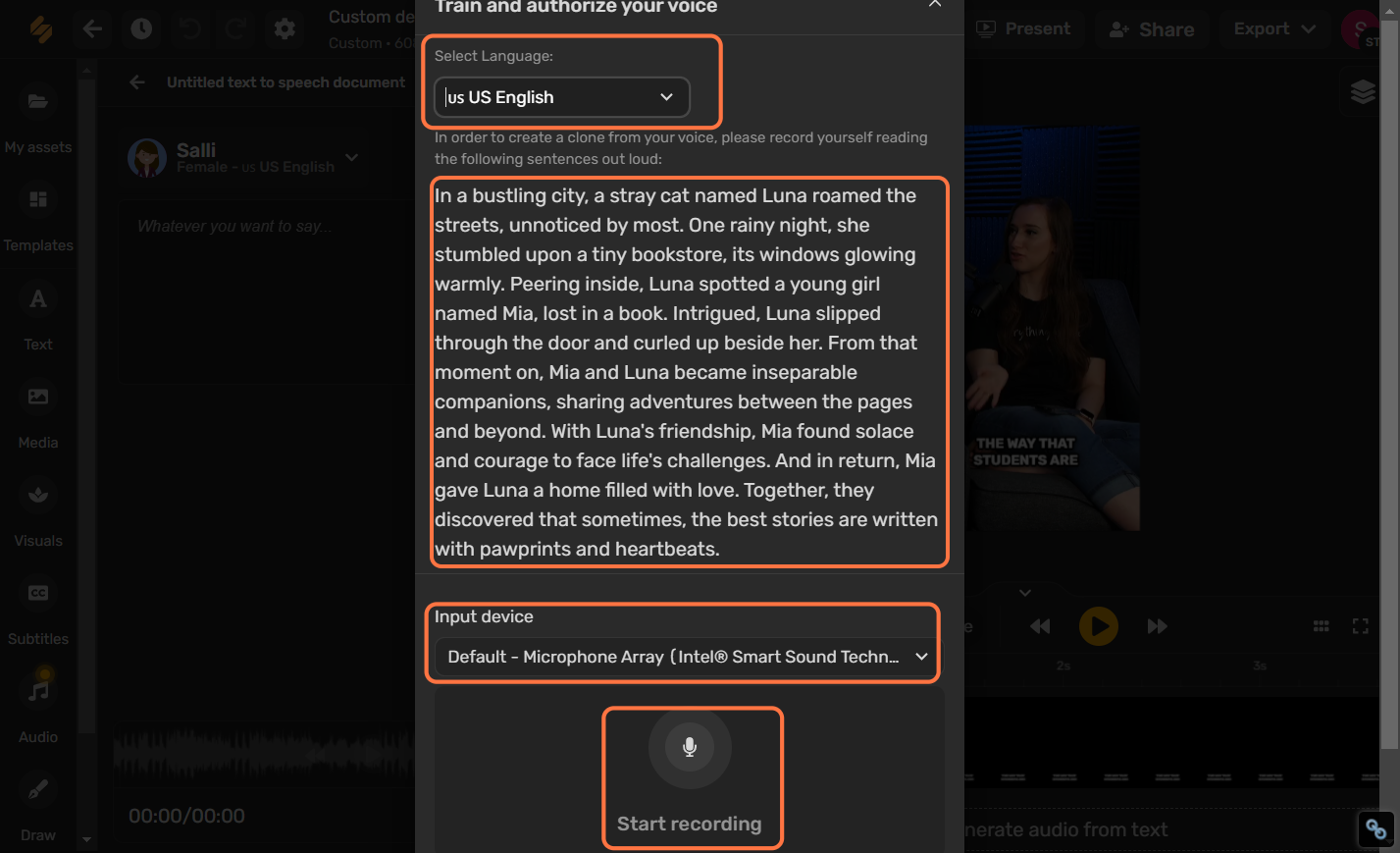The width and height of the screenshot is (1400, 853).
Task: Open the user account avatar
Action: pos(1360,29)
